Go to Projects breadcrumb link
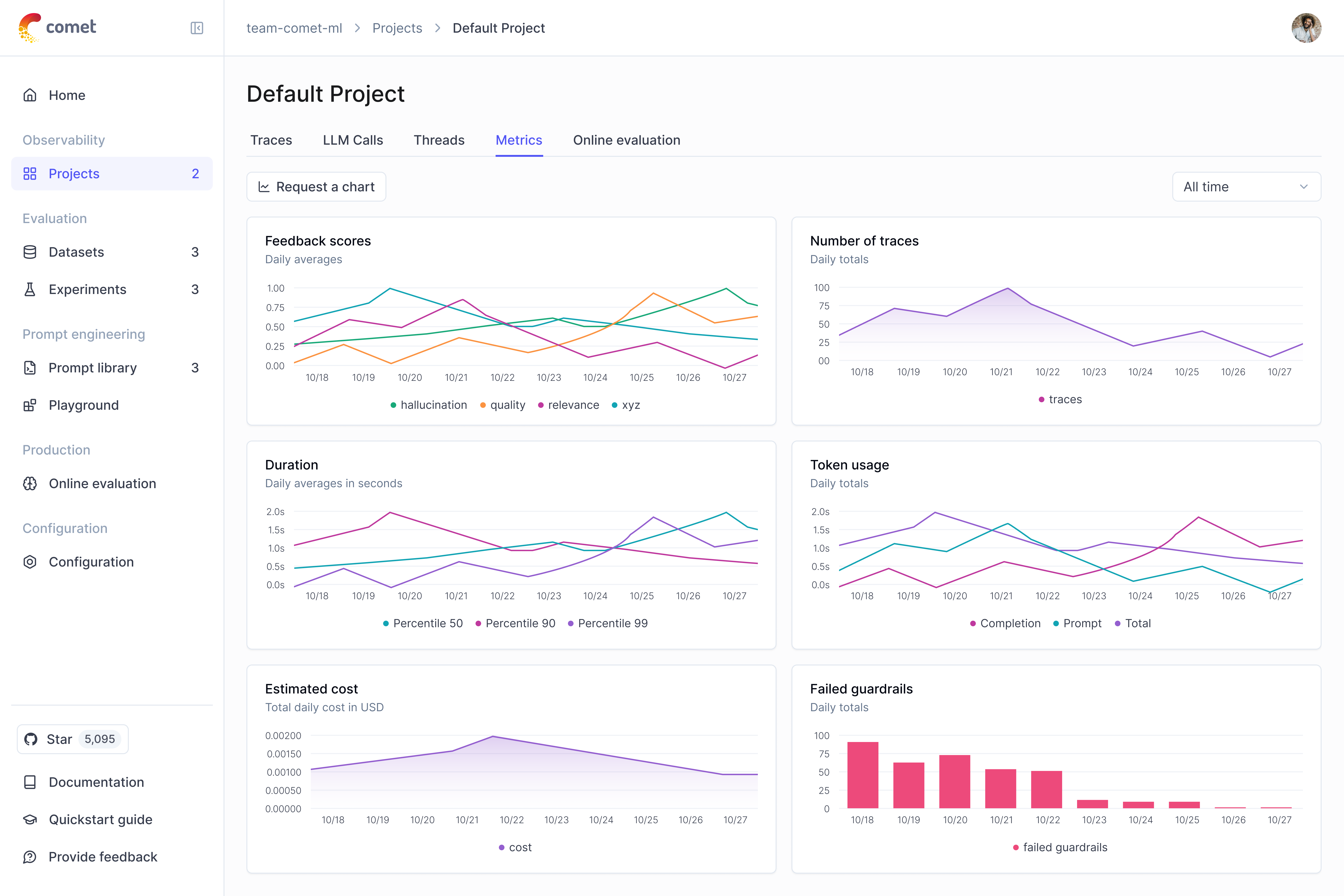The height and width of the screenshot is (896, 1344). (x=397, y=28)
